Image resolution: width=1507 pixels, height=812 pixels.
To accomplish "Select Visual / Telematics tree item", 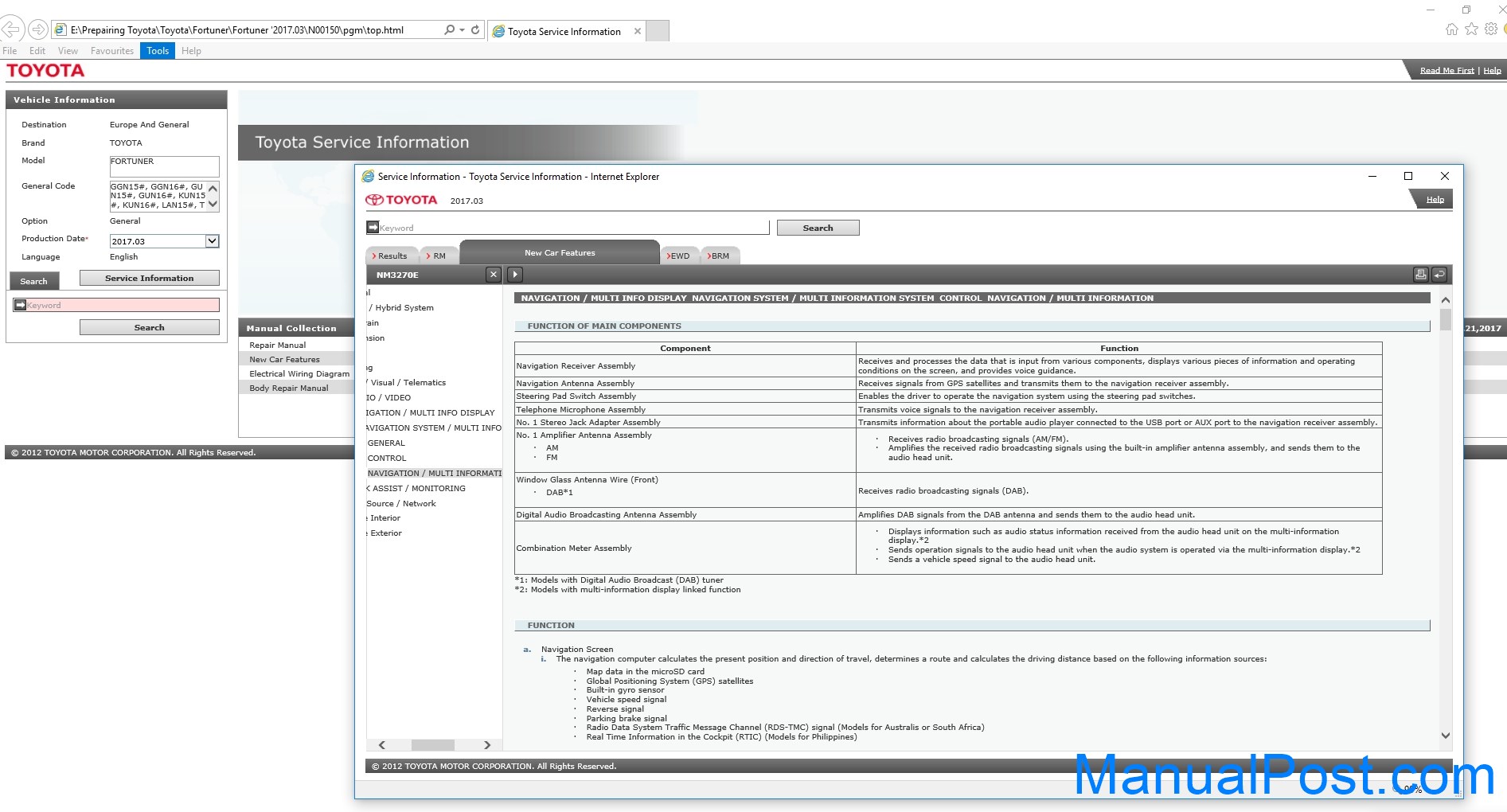I will point(407,382).
